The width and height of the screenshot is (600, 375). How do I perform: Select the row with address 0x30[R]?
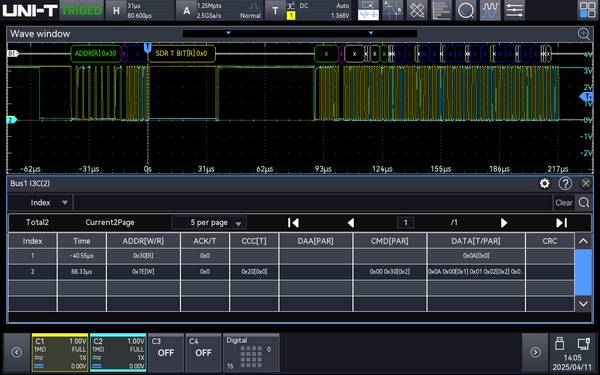[291, 256]
